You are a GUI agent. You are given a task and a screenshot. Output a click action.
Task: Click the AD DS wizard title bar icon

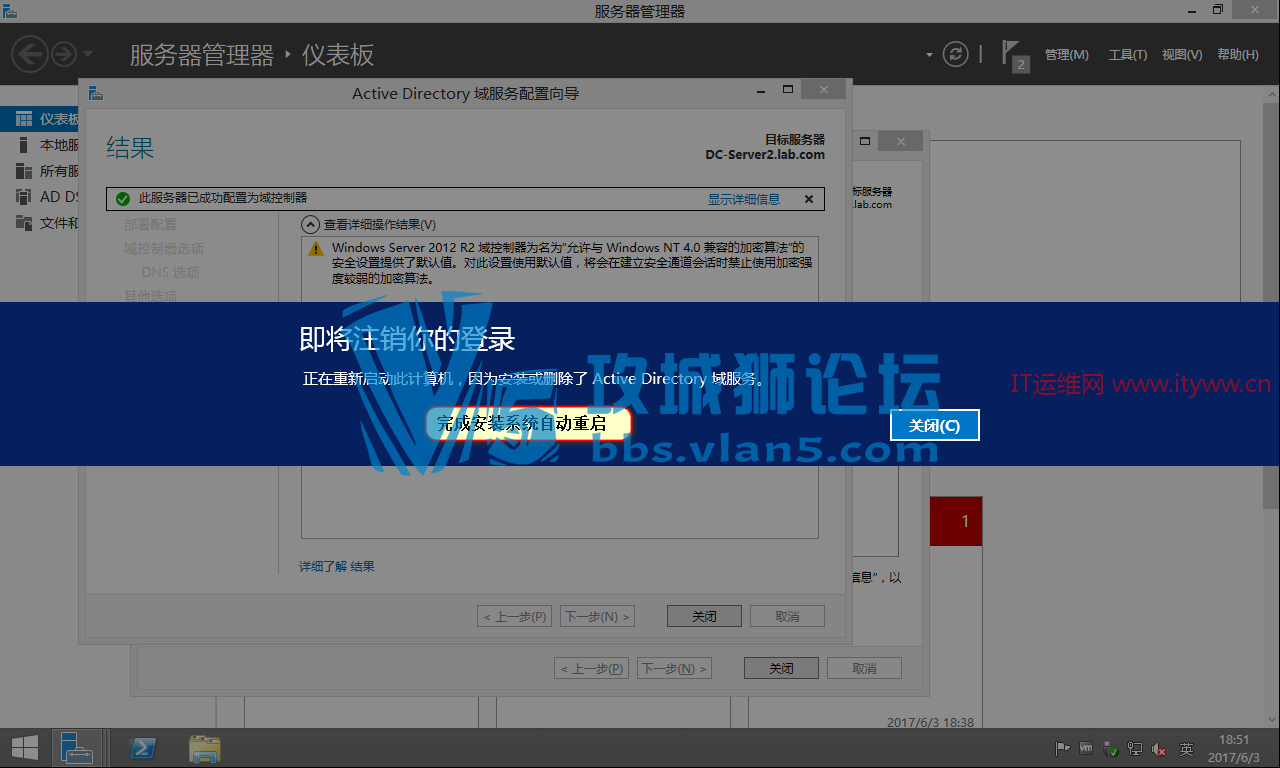click(95, 93)
